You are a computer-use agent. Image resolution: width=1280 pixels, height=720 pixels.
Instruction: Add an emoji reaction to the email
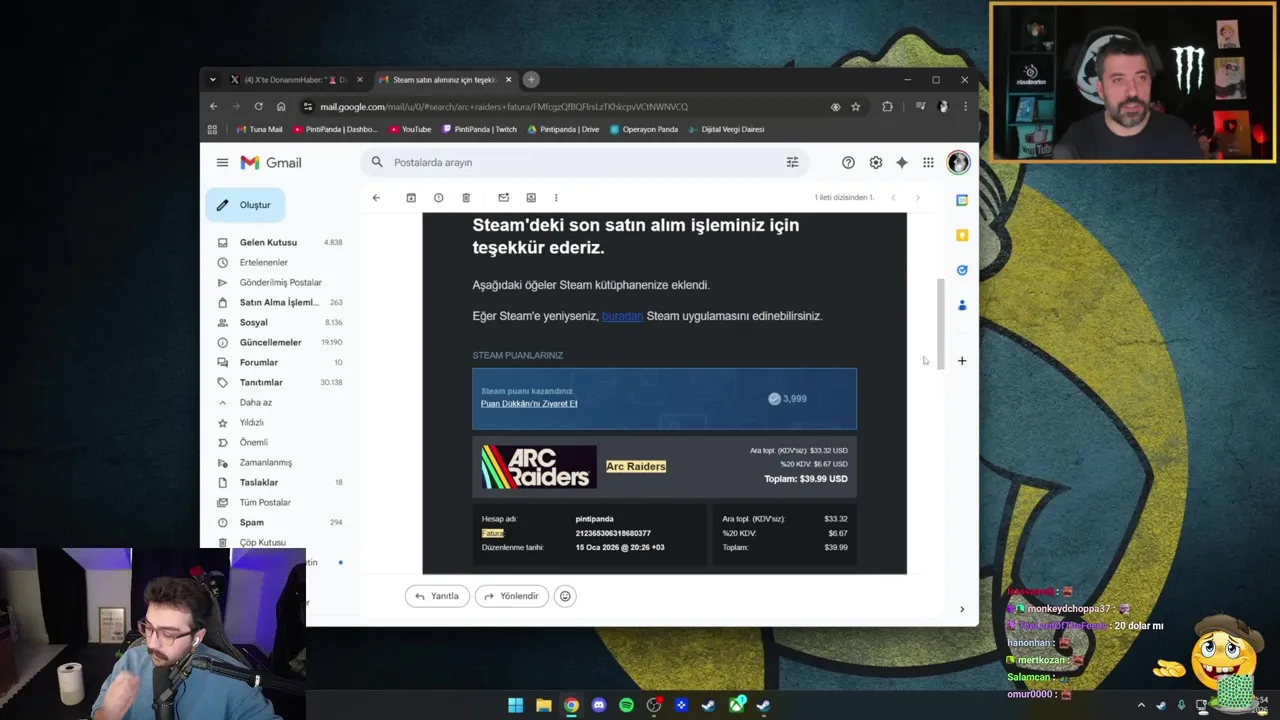565,596
